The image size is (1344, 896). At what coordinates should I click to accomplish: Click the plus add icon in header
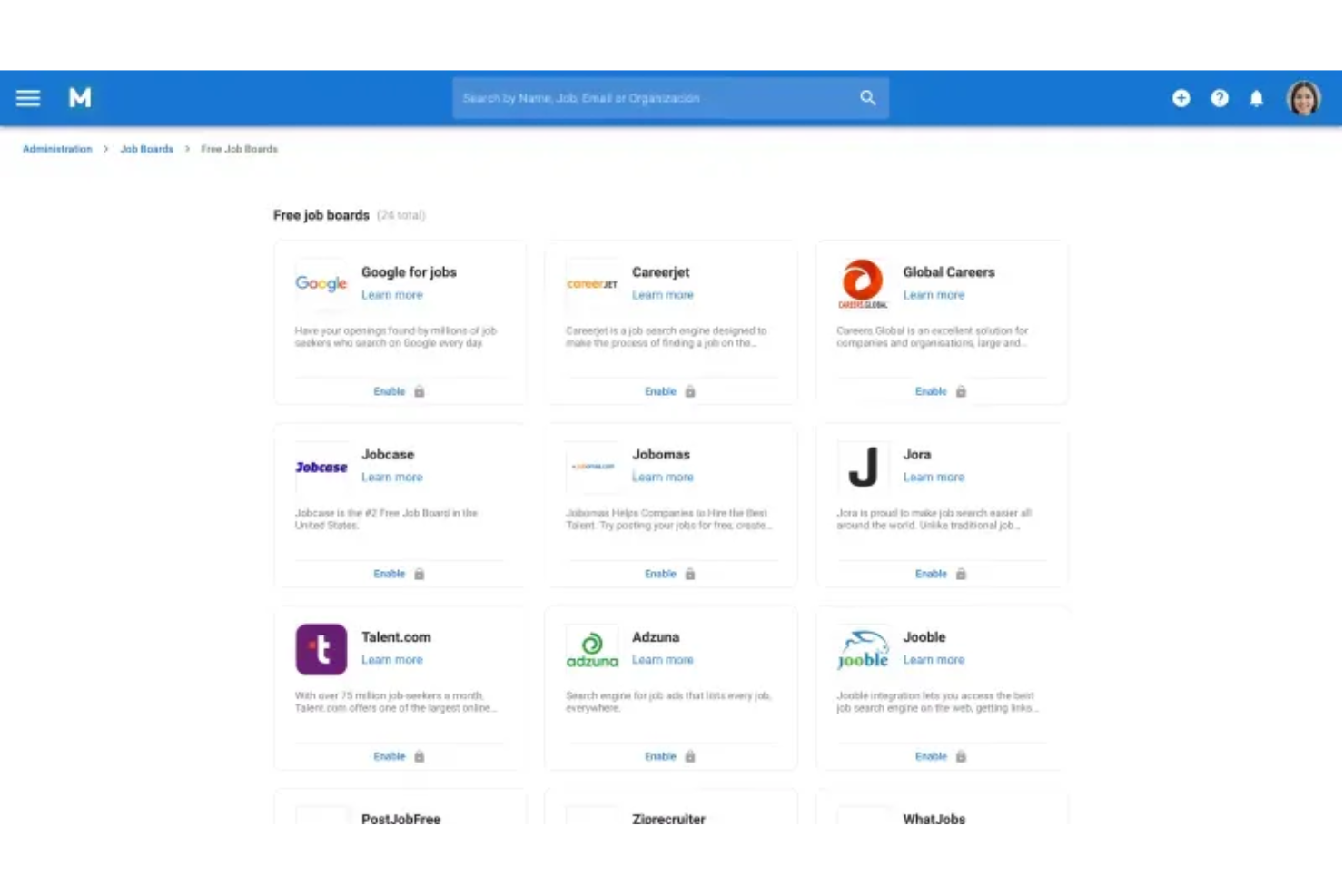point(1181,98)
